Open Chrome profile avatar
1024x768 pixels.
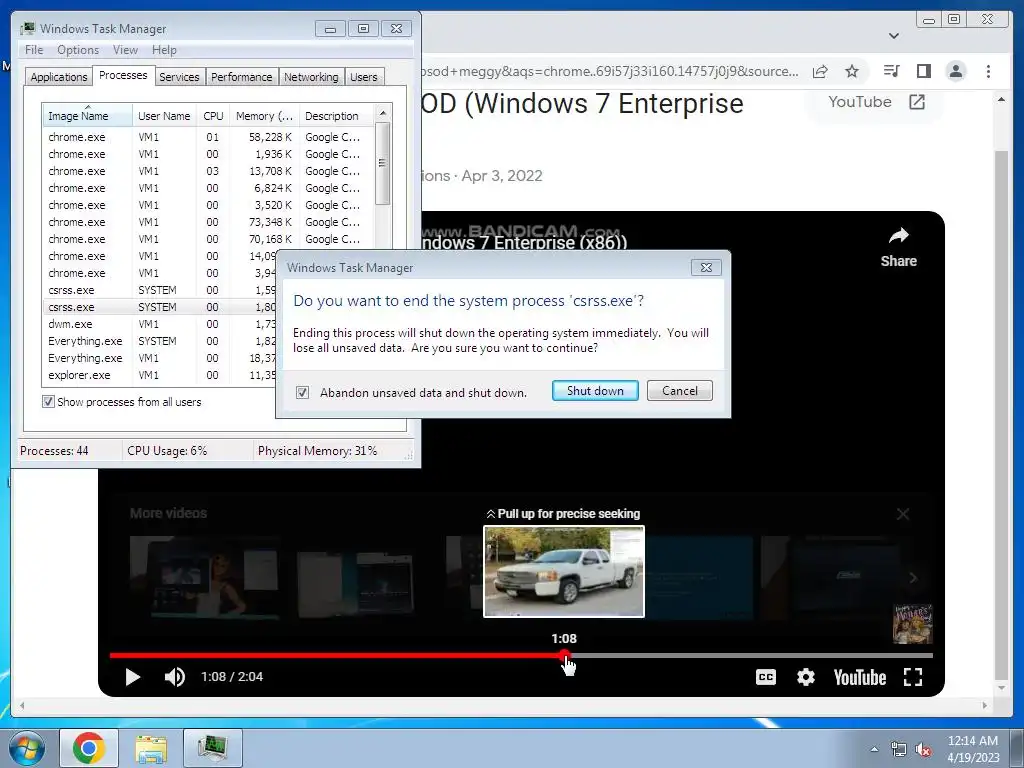pyautogui.click(x=955, y=71)
